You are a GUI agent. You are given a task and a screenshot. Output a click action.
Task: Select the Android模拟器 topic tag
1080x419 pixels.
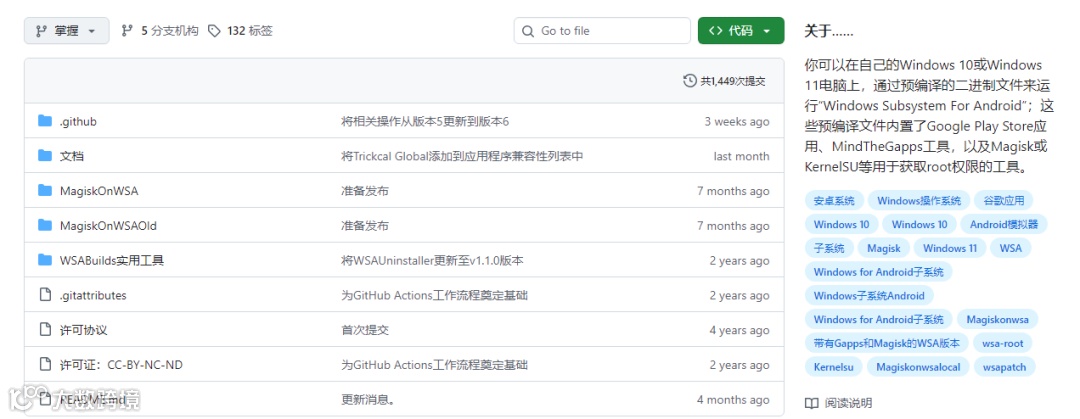tap(1004, 224)
